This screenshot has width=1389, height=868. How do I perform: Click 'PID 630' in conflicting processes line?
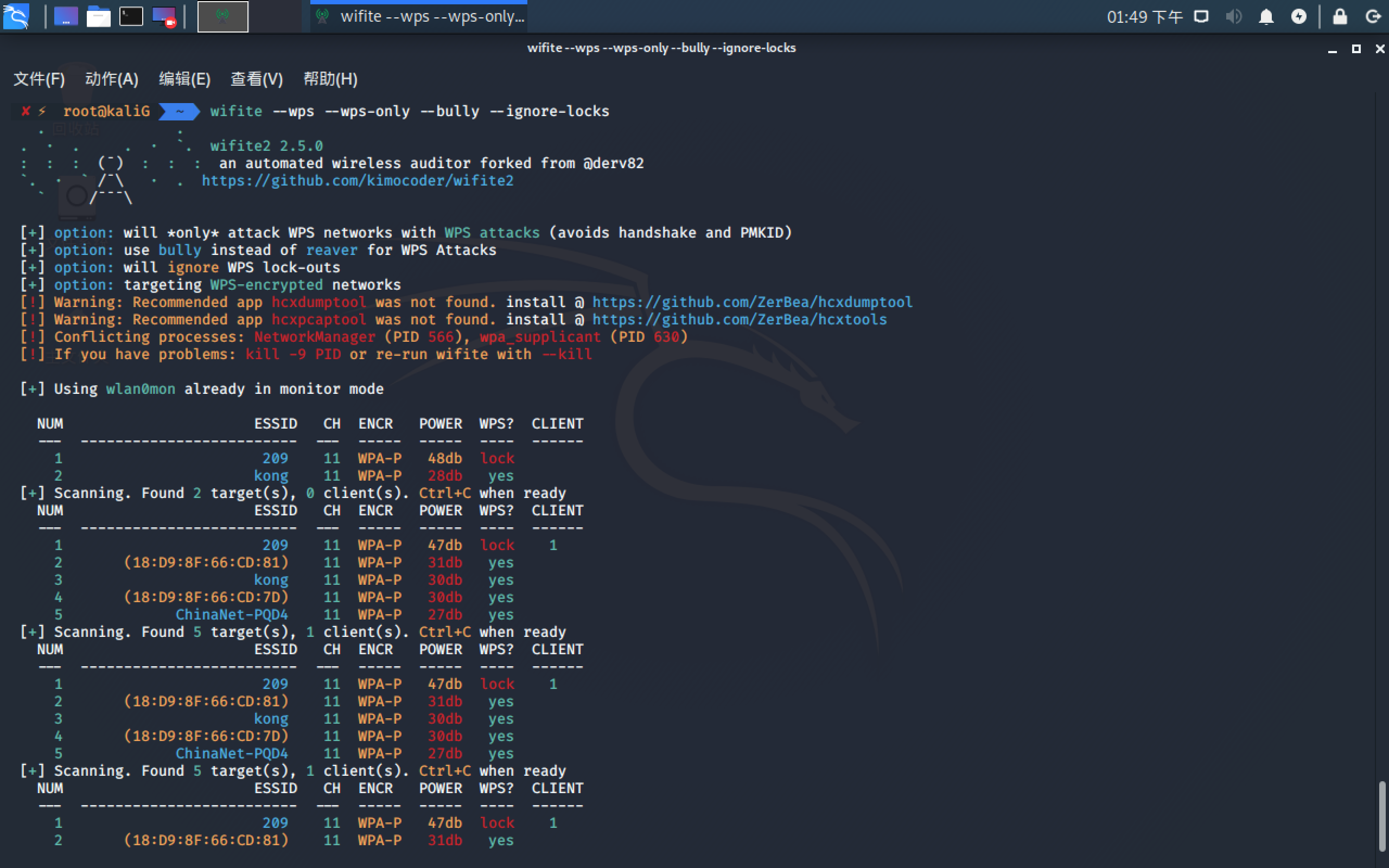click(648, 337)
